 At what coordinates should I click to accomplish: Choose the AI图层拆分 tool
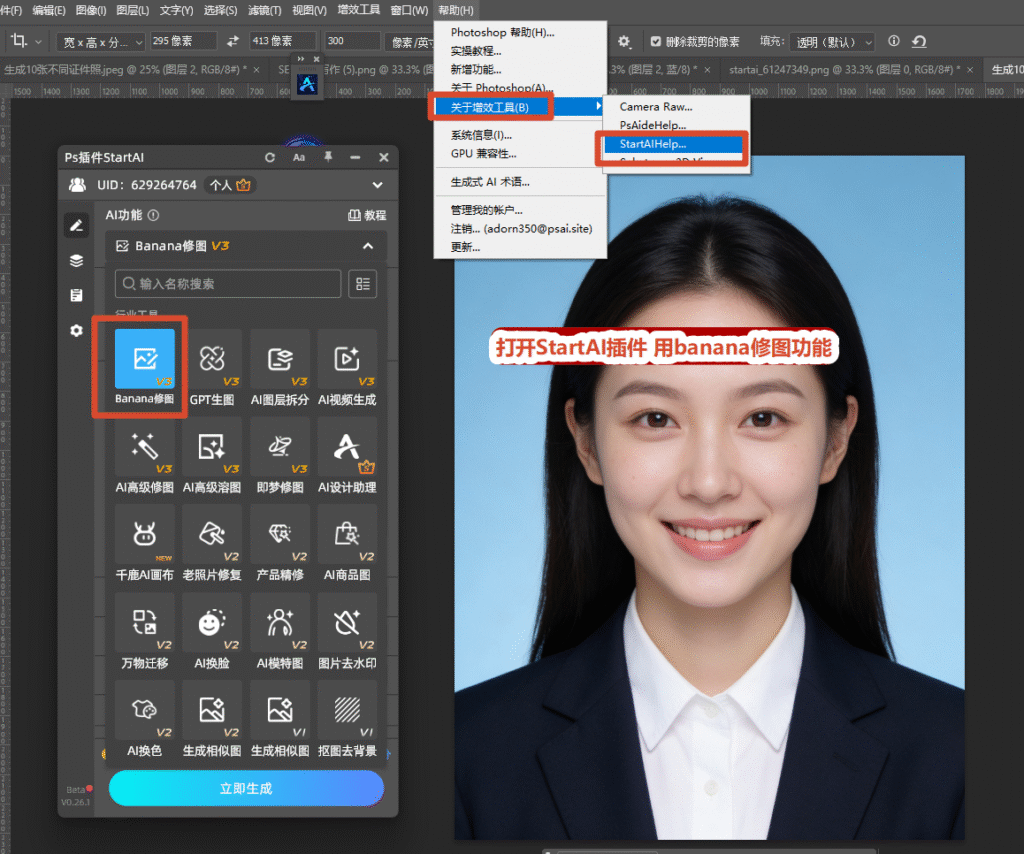[280, 367]
